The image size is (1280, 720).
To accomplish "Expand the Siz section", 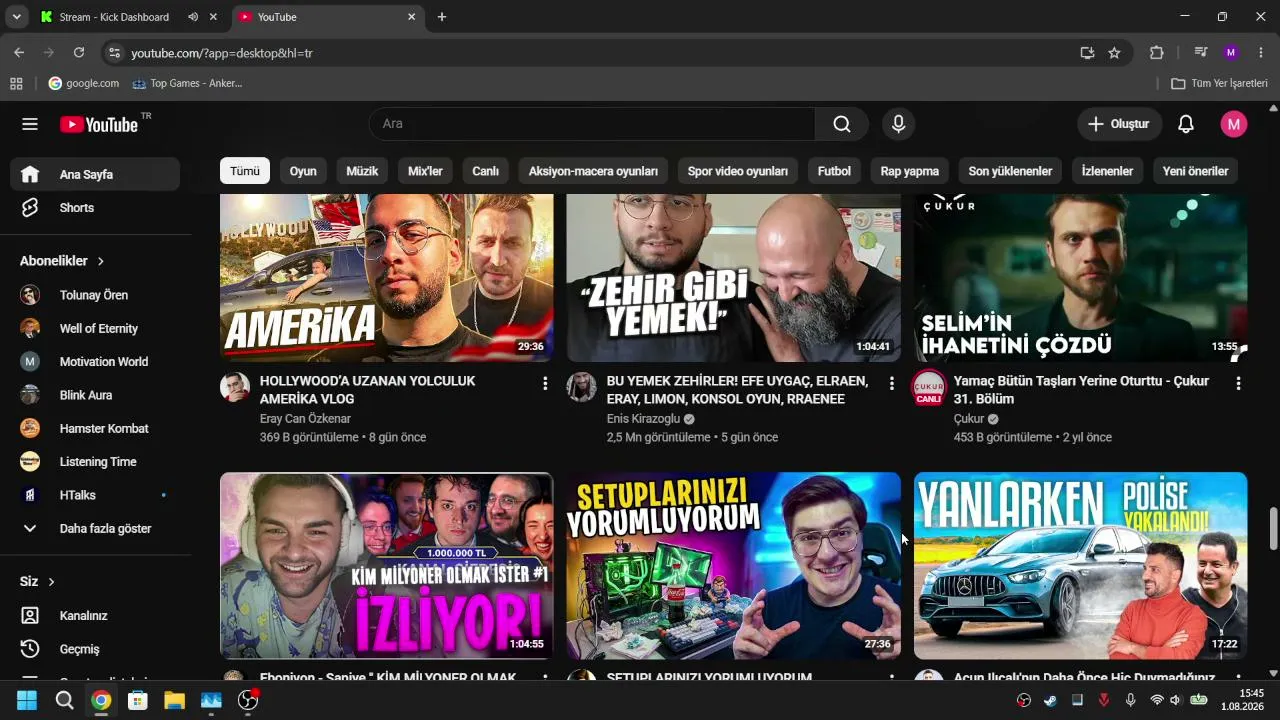I will [x=38, y=581].
